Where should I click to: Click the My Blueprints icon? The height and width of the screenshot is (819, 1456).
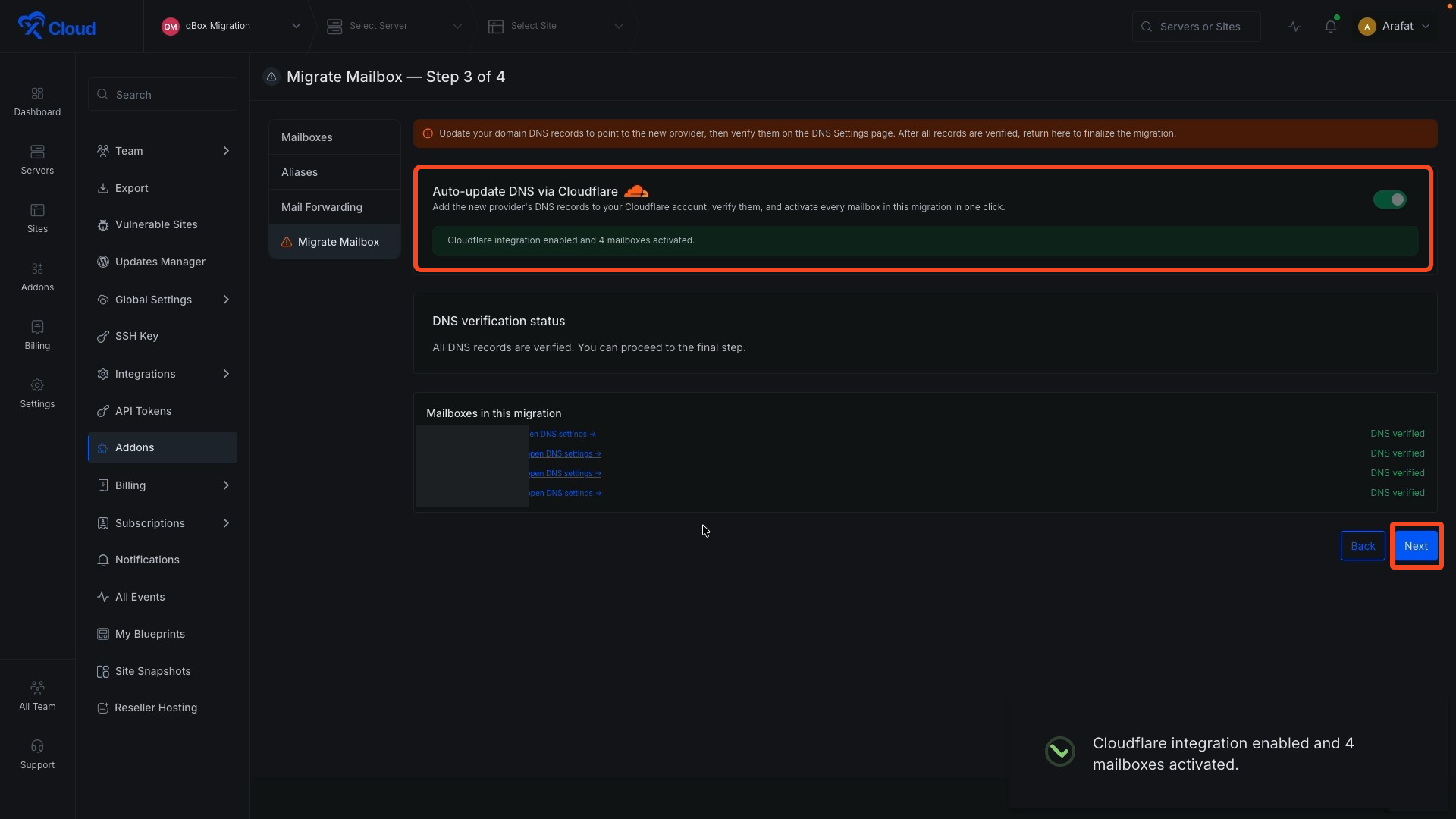[x=103, y=634]
